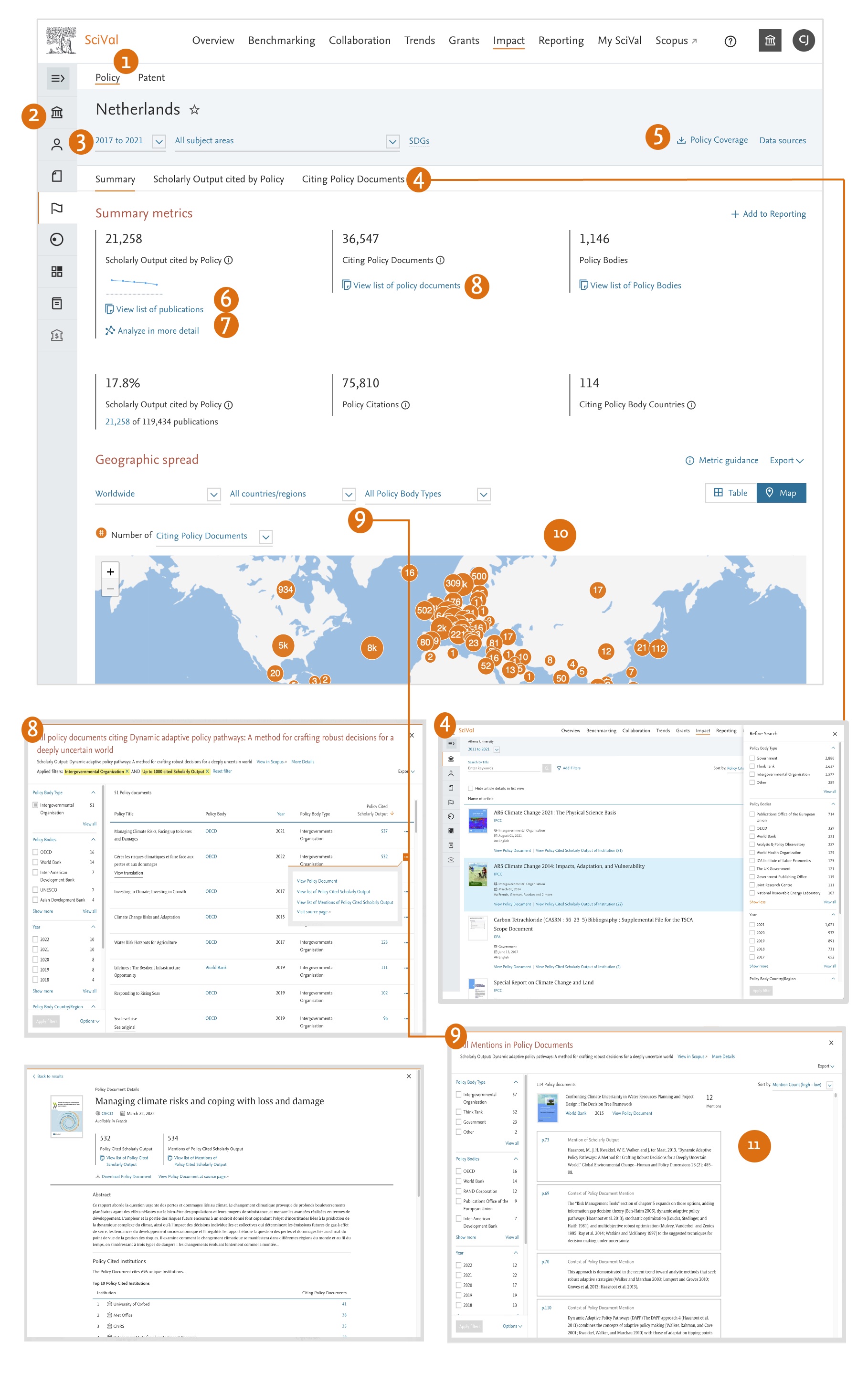Image resolution: width=868 pixels, height=1373 pixels.
Task: Open Institutions icon in main left sidebar
Action: 57,112
